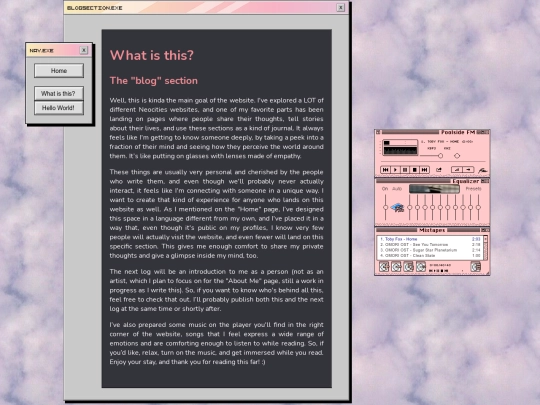Click the Poolside FM player menu icon

pos(378,132)
